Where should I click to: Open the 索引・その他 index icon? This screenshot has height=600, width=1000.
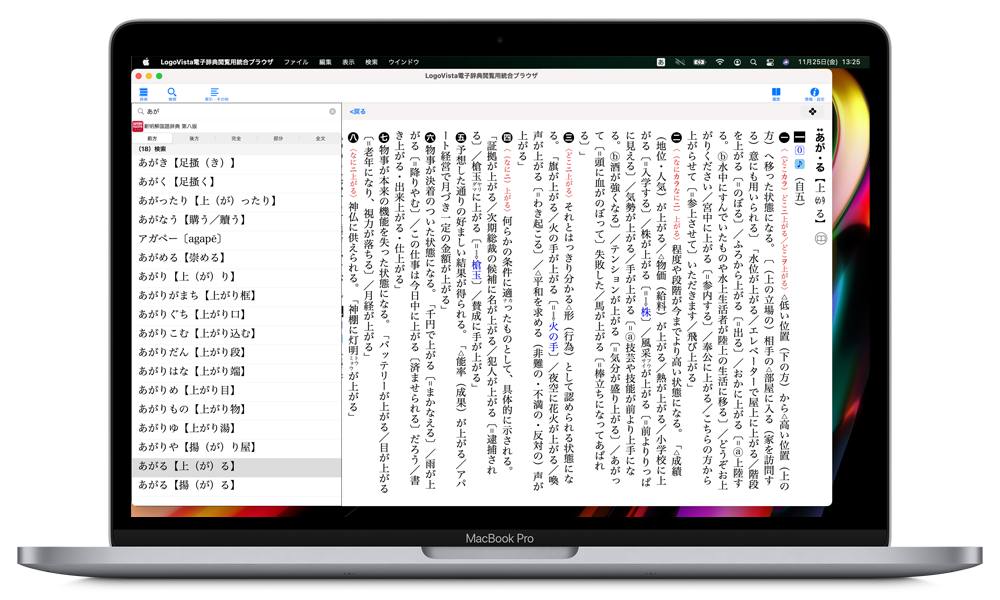[215, 92]
